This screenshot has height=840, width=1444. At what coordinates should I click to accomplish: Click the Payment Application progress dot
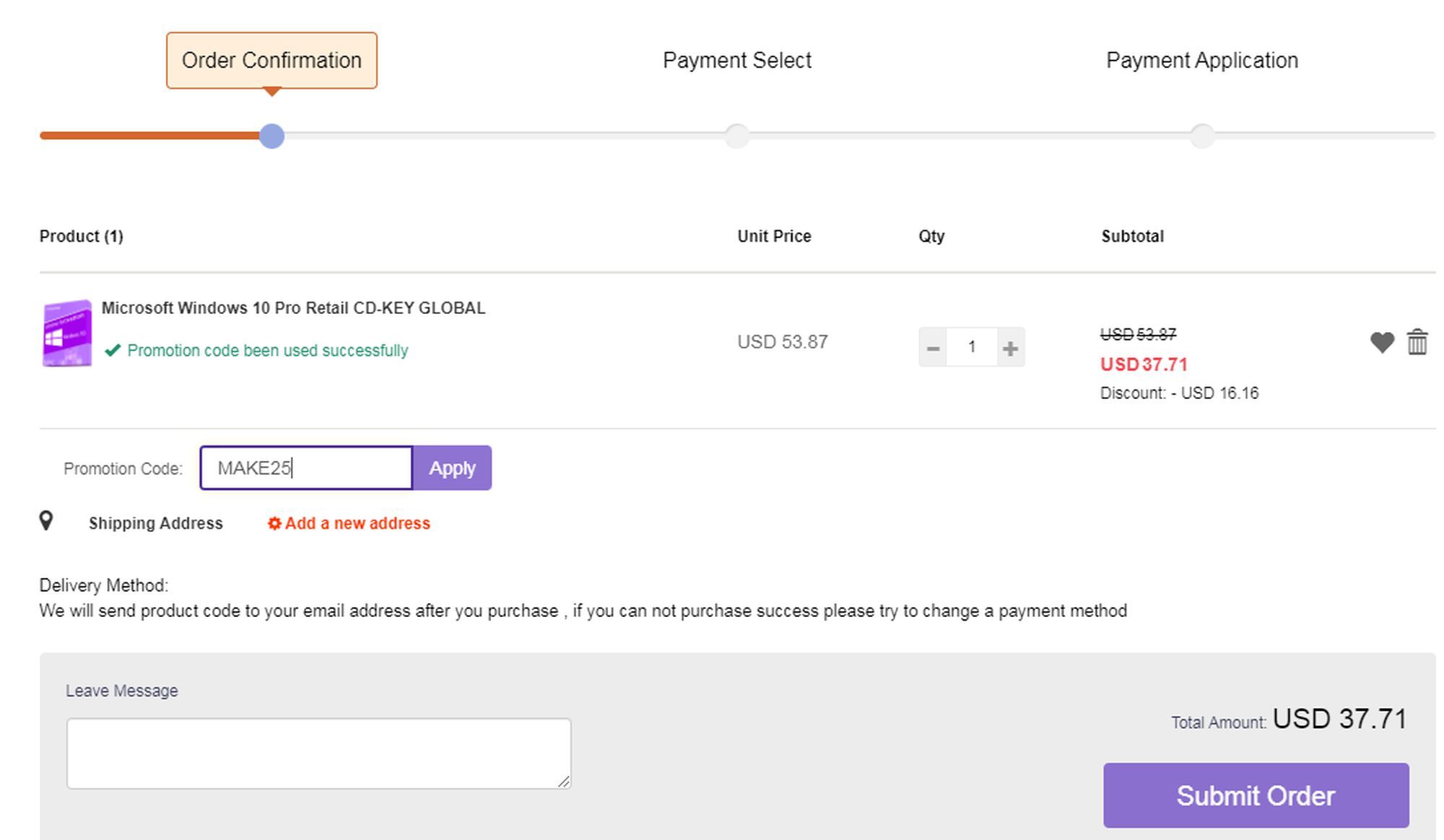[1202, 136]
